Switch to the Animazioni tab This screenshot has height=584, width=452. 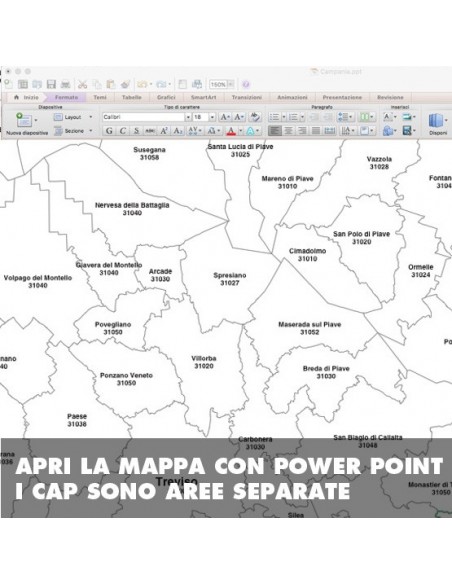click(292, 97)
